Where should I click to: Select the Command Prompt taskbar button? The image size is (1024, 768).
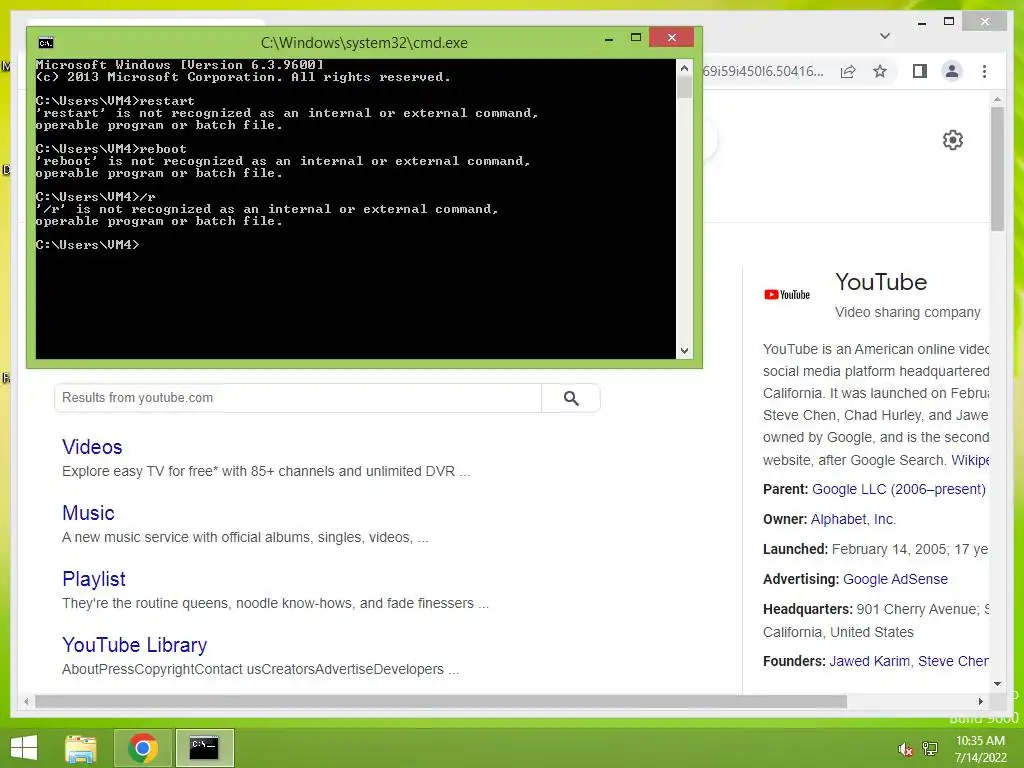pyautogui.click(x=204, y=748)
